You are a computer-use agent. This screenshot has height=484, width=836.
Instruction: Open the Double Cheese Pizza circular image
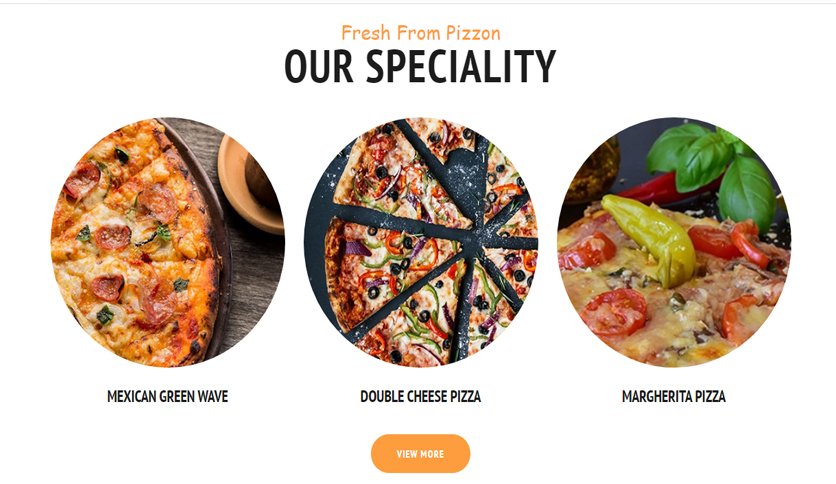pyautogui.click(x=421, y=242)
